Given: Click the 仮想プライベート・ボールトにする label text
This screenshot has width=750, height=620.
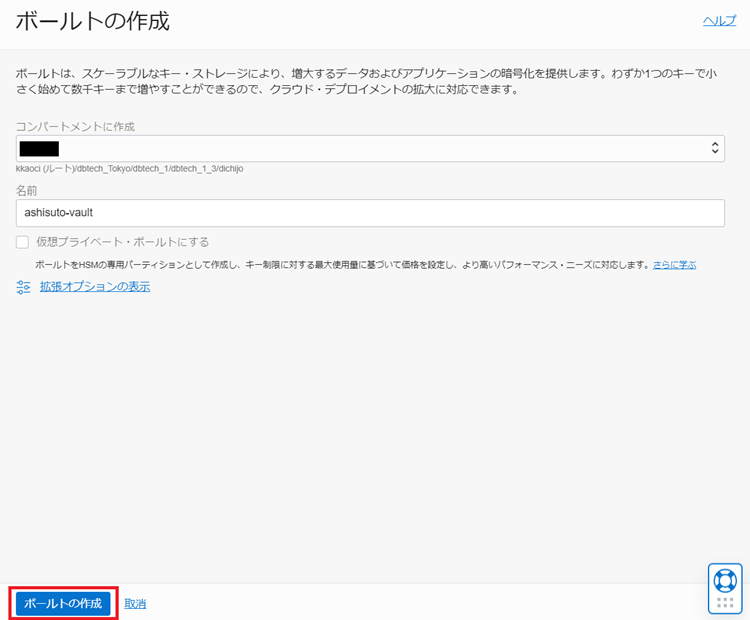Looking at the screenshot, I should click(122, 242).
